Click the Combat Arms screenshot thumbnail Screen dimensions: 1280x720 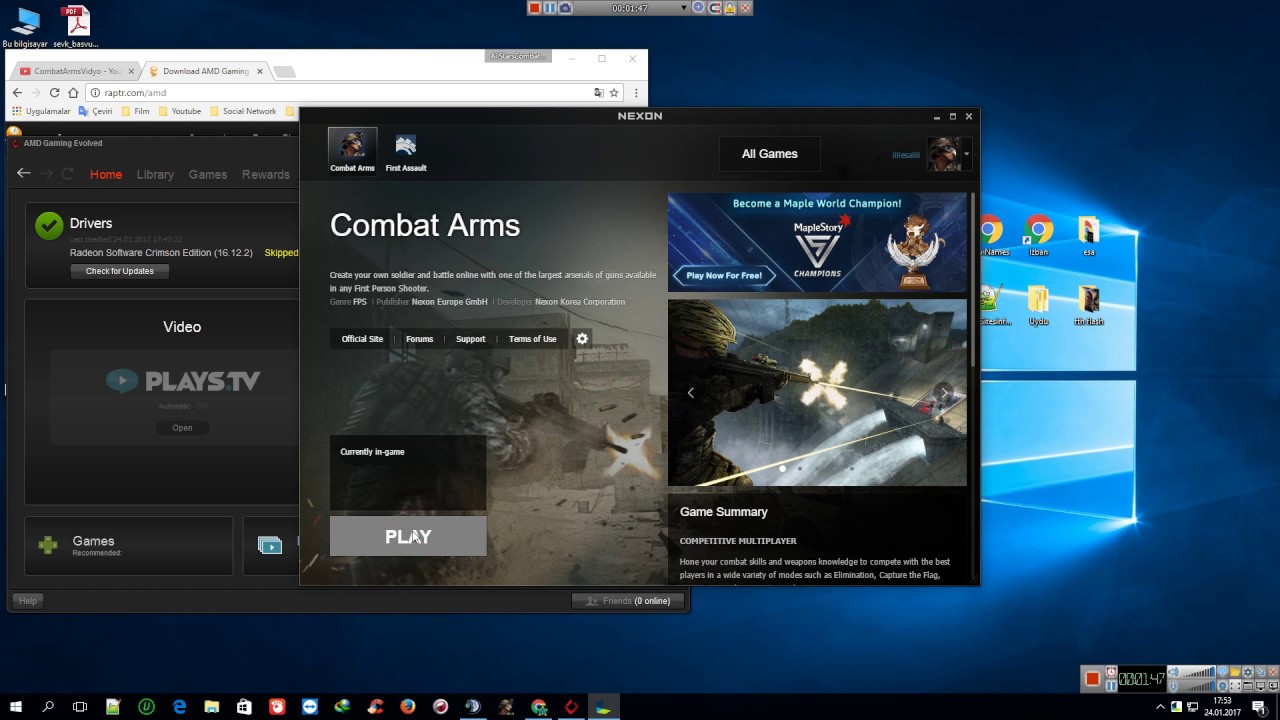click(x=817, y=392)
